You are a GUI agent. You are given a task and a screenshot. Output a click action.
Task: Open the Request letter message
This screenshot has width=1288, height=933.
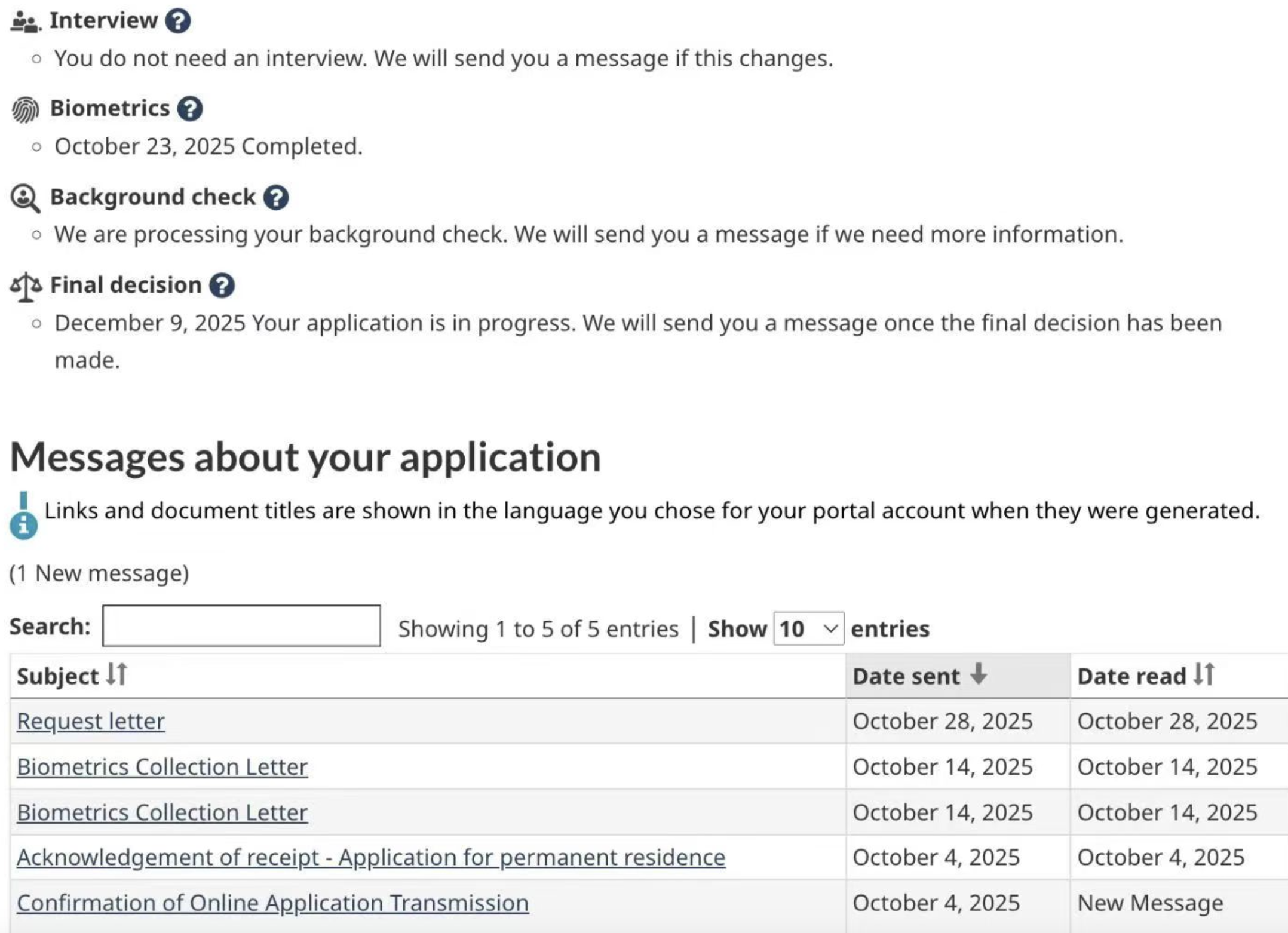91,721
